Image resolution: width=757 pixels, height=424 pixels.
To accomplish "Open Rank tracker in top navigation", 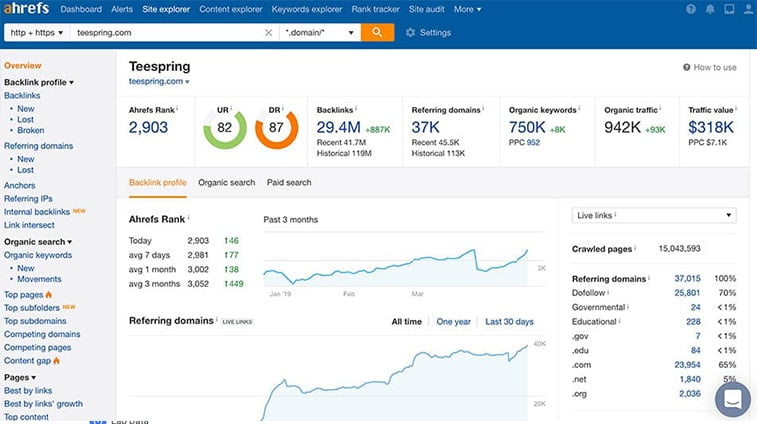I will coord(376,9).
